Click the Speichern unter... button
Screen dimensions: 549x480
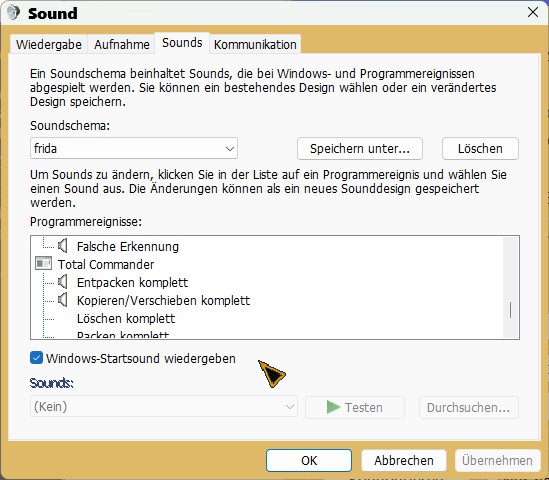[360, 148]
